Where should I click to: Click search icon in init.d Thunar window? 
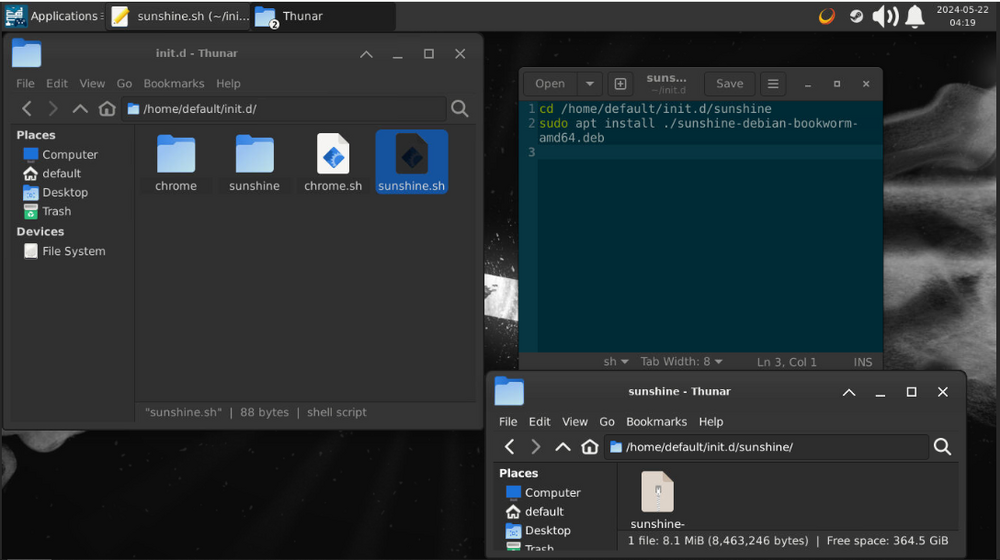tap(460, 108)
